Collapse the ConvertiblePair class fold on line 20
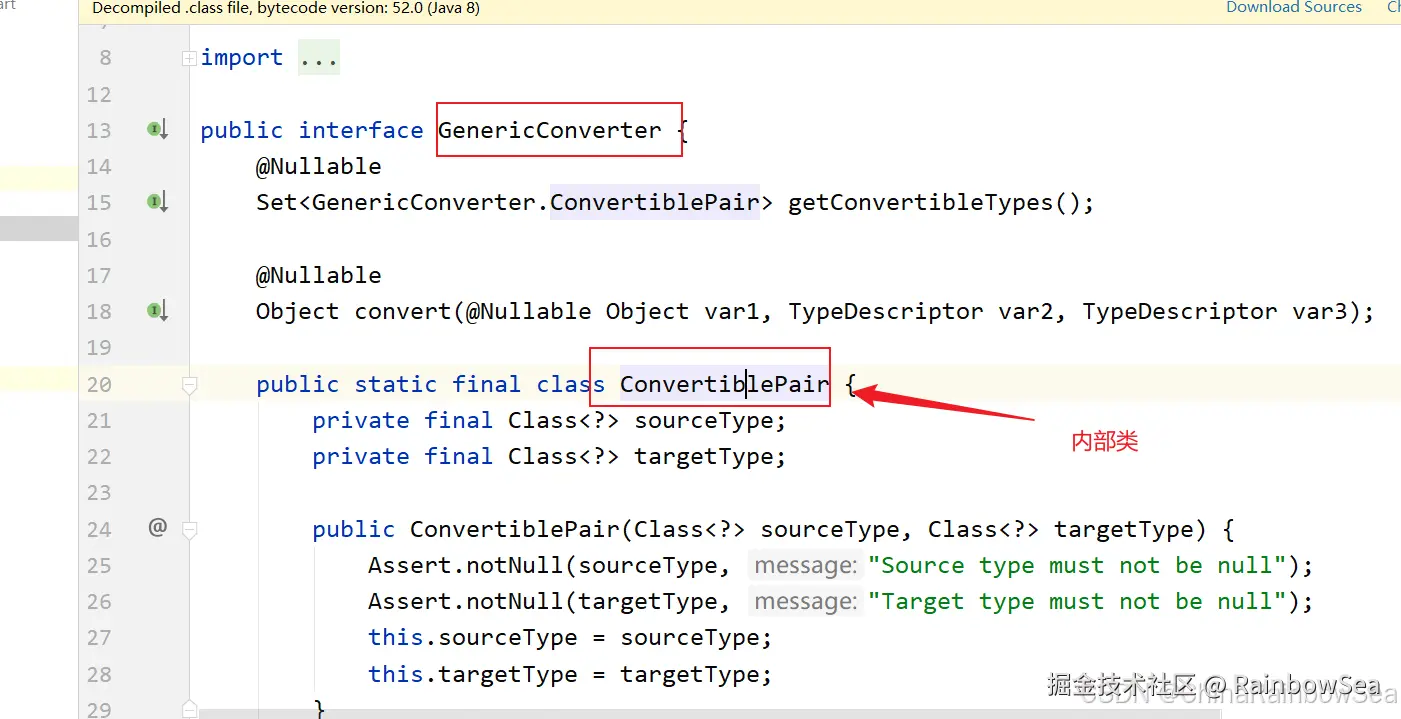 click(189, 385)
